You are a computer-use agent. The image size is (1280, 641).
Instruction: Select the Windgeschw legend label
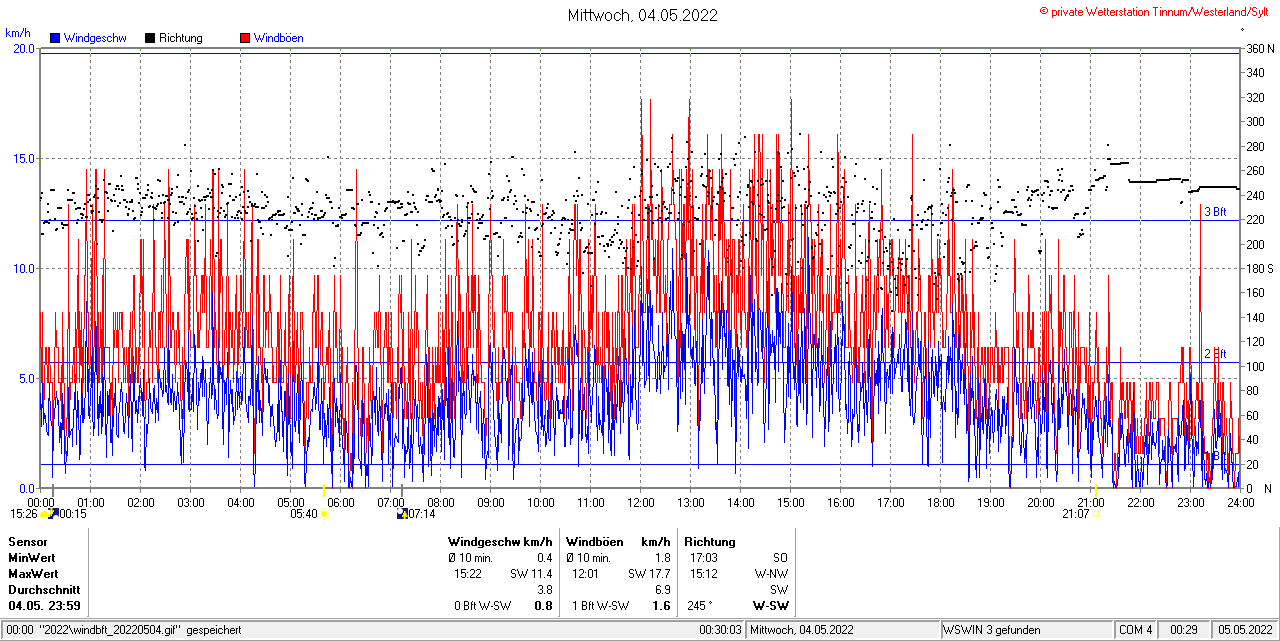tap(95, 38)
